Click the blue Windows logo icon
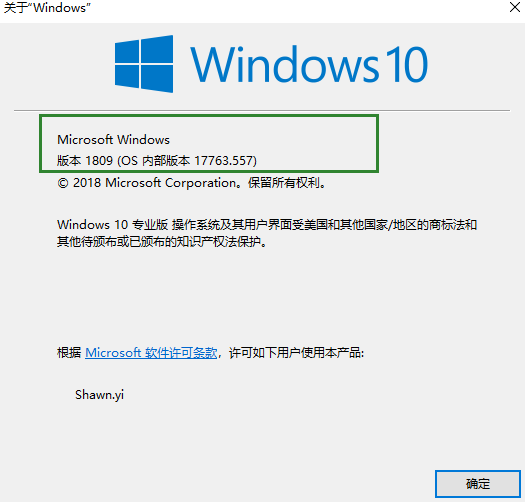Screen dimensions: 525x502 click(144, 64)
